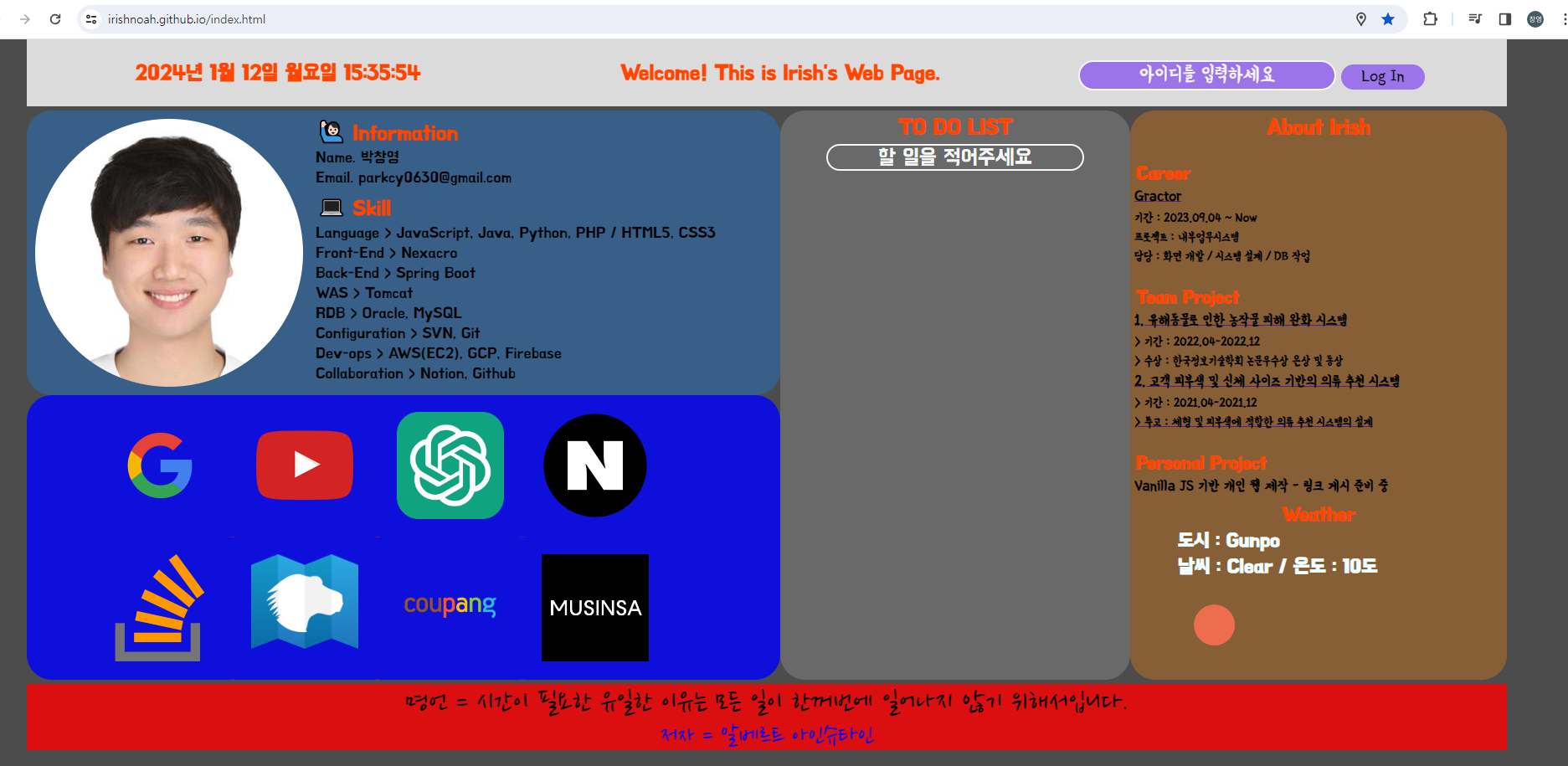Open the browser extensions puzzle icon

coord(1430,19)
